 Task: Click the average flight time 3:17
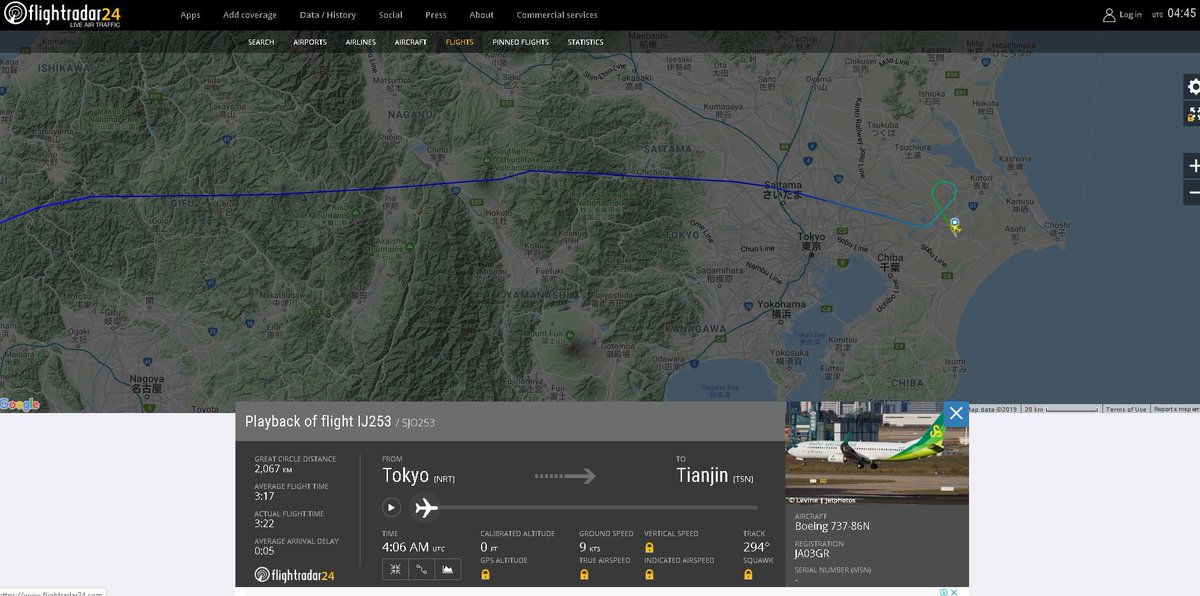click(264, 496)
